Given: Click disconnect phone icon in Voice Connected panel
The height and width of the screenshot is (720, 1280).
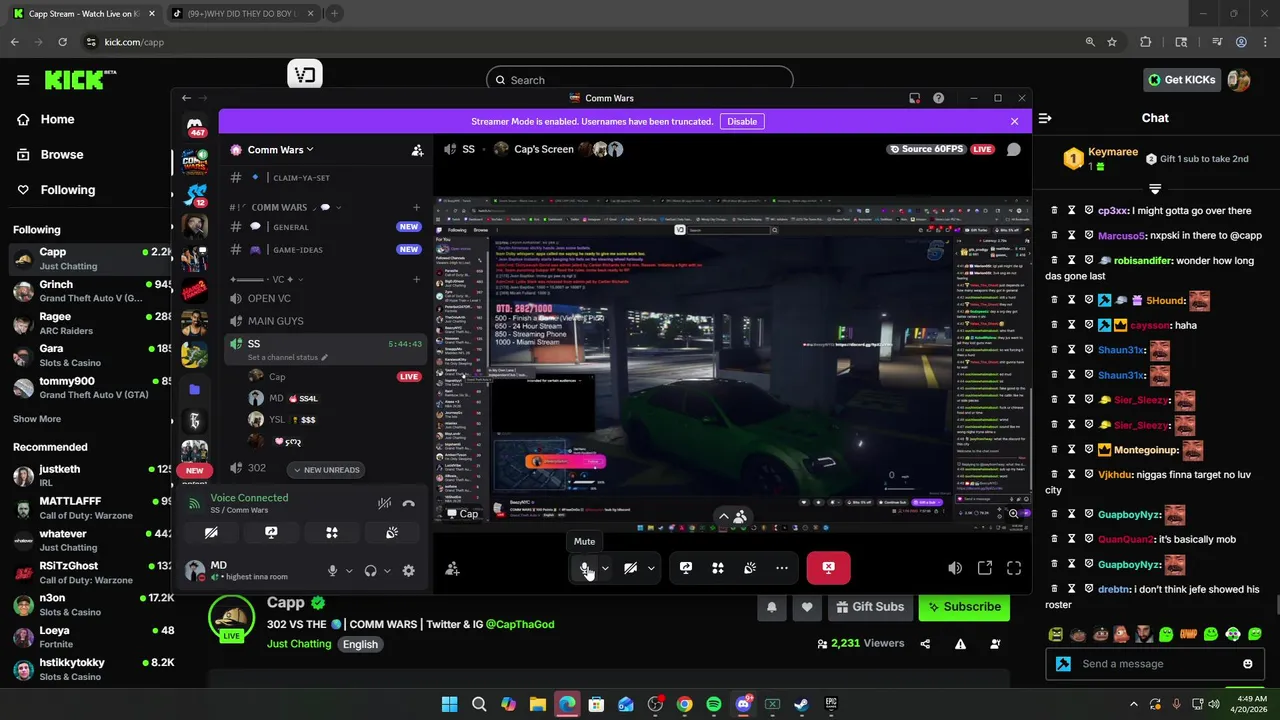Looking at the screenshot, I should 408,504.
